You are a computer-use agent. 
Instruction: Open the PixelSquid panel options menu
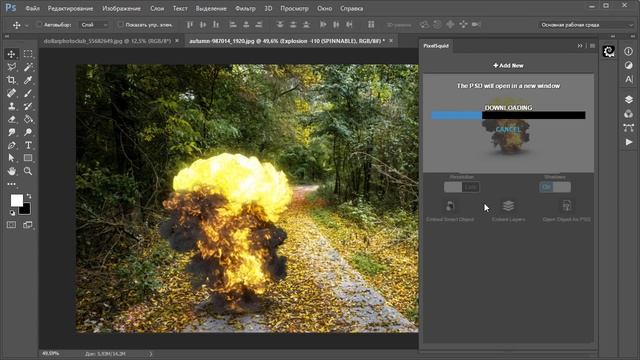coord(592,46)
